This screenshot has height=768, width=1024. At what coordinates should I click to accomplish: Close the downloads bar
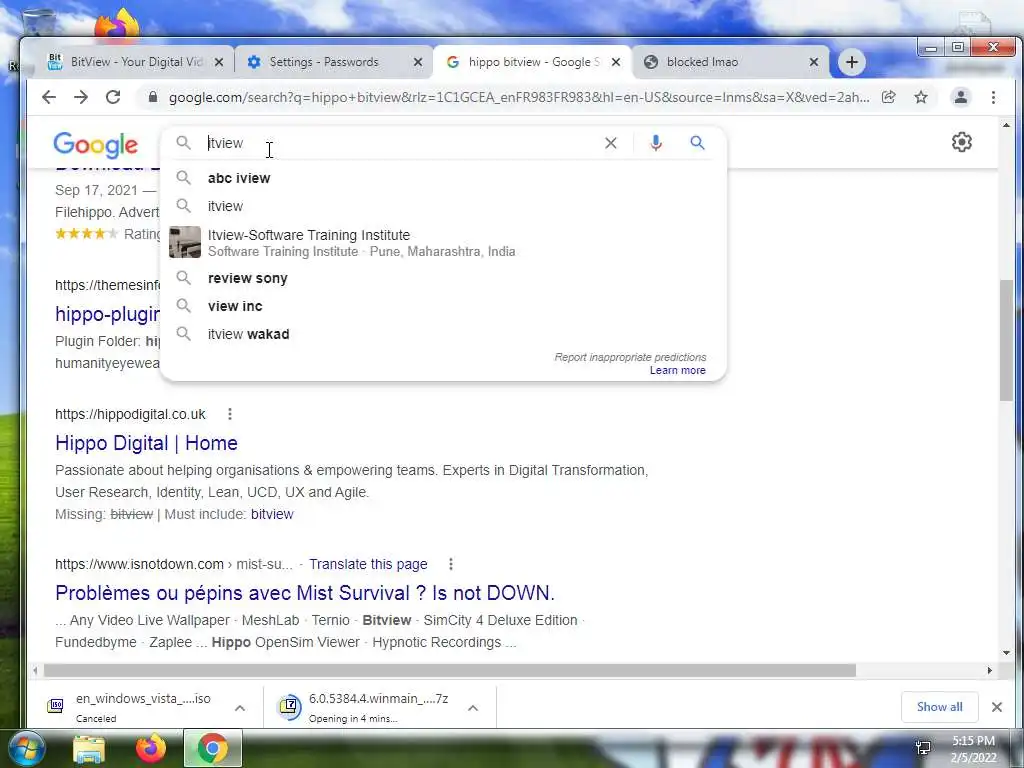pos(997,707)
